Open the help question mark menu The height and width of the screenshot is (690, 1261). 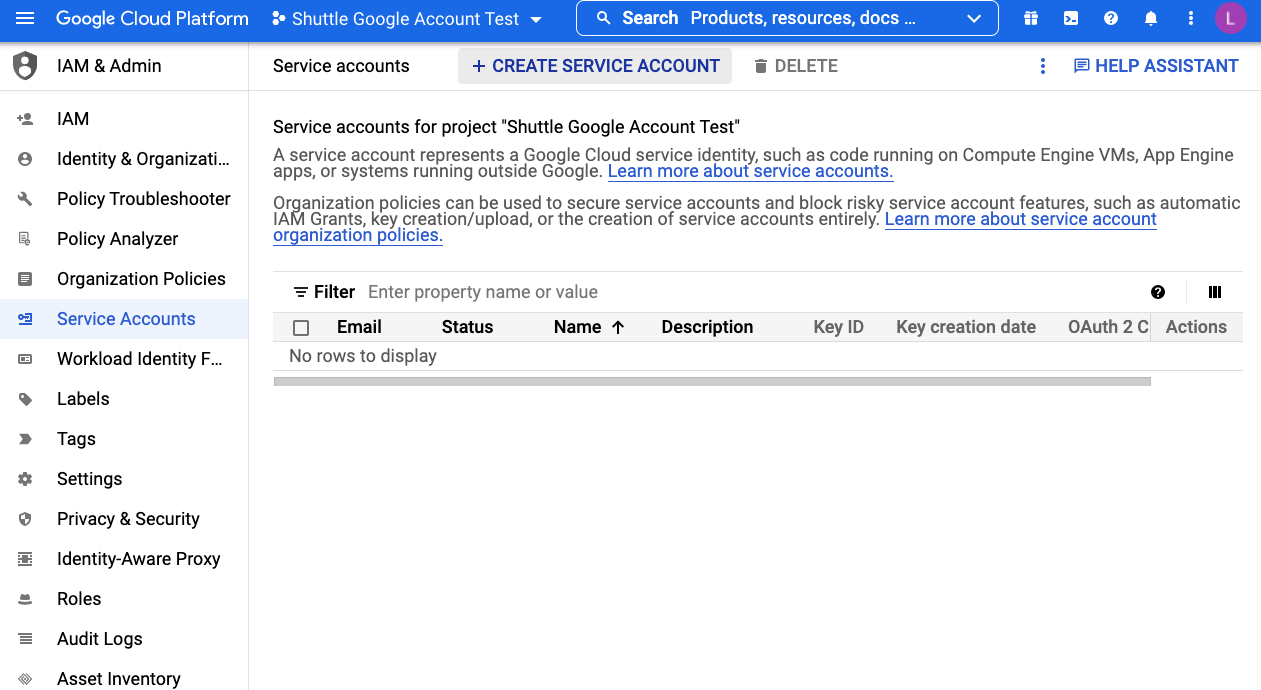point(1111,19)
